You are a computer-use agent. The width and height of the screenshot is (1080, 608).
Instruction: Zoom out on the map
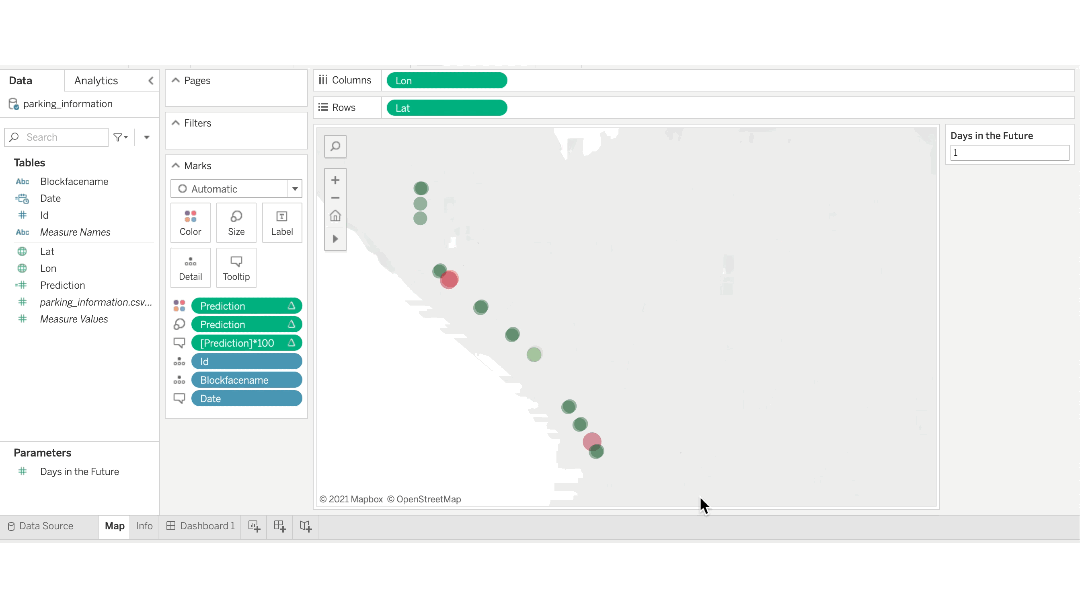point(335,198)
